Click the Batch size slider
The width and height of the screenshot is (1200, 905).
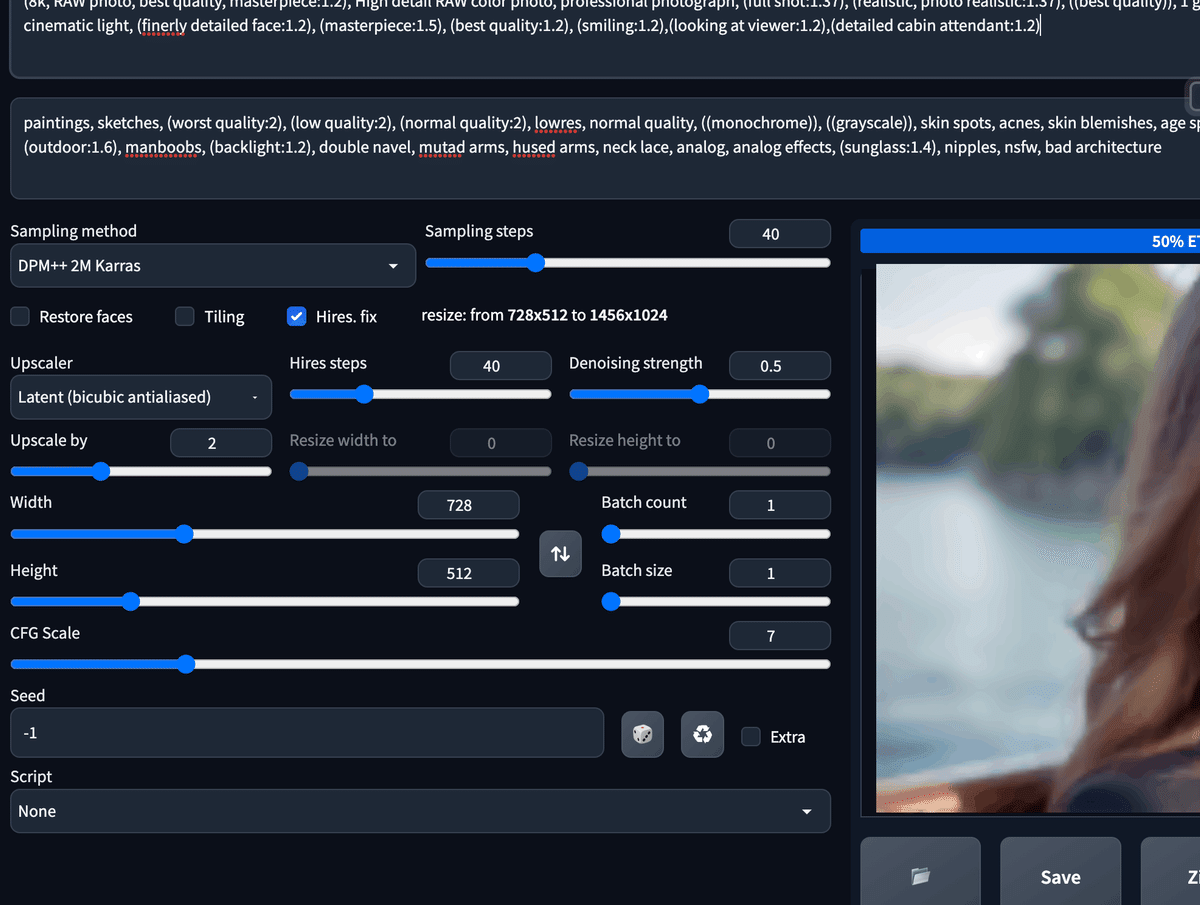click(716, 601)
